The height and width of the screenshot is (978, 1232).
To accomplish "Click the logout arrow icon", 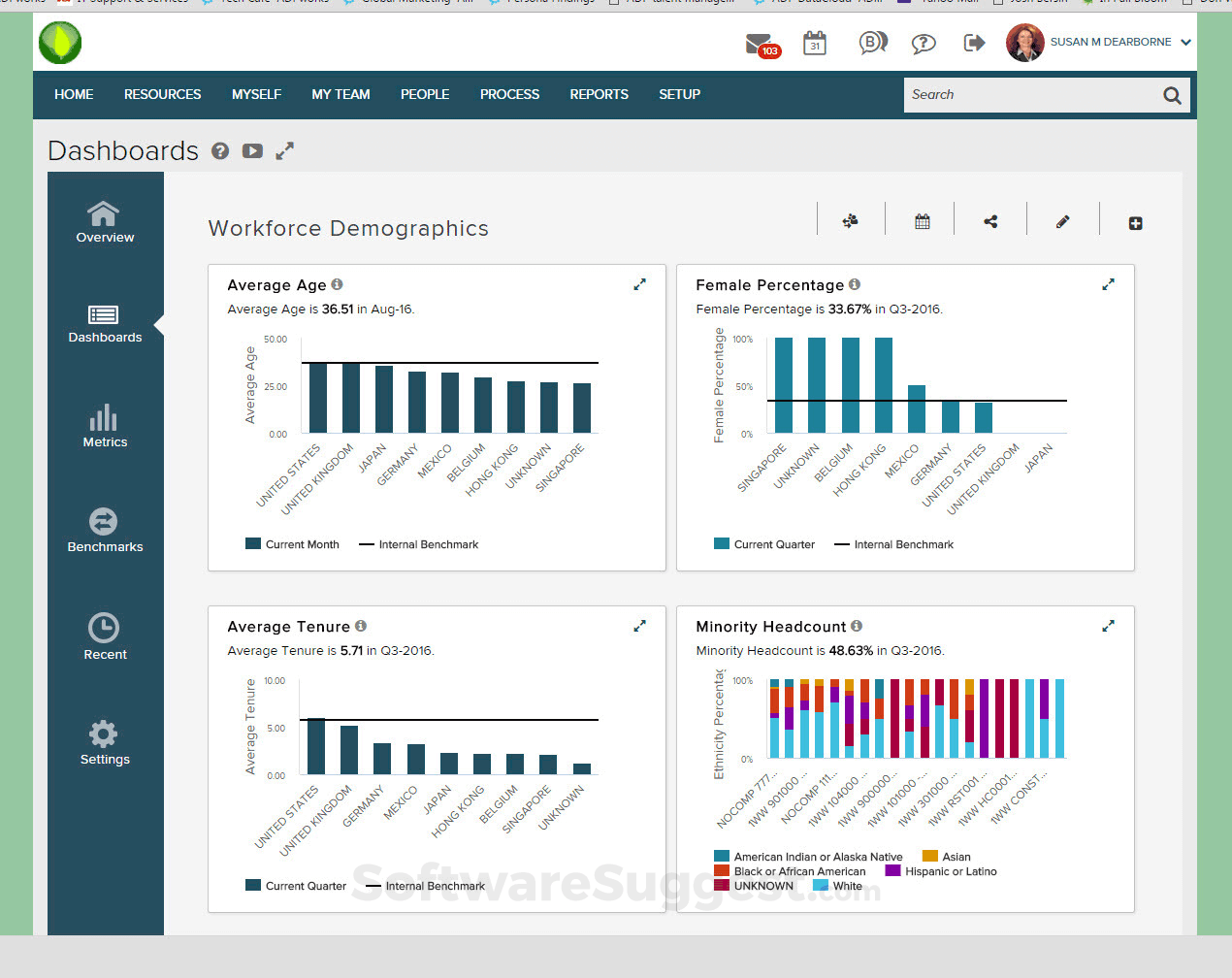I will [974, 43].
